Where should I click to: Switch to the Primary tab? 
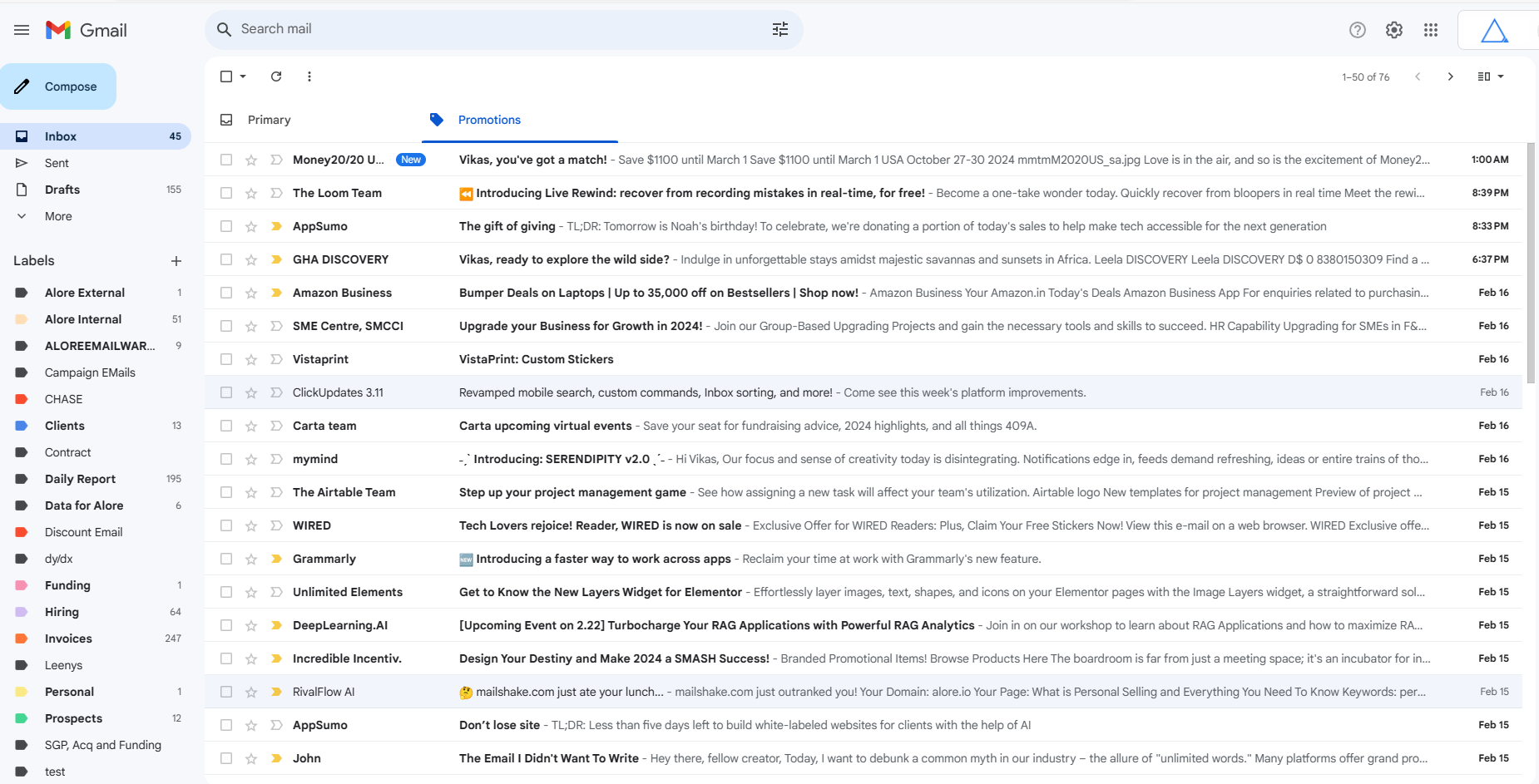click(269, 120)
